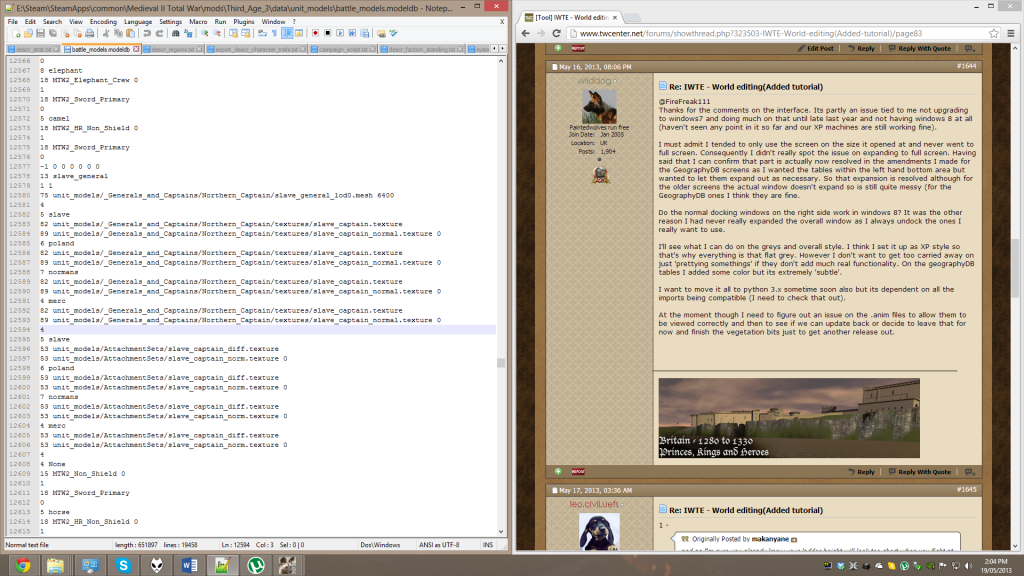The height and width of the screenshot is (576, 1024).
Task: Bookmark this page with the star icon
Action: (992, 32)
